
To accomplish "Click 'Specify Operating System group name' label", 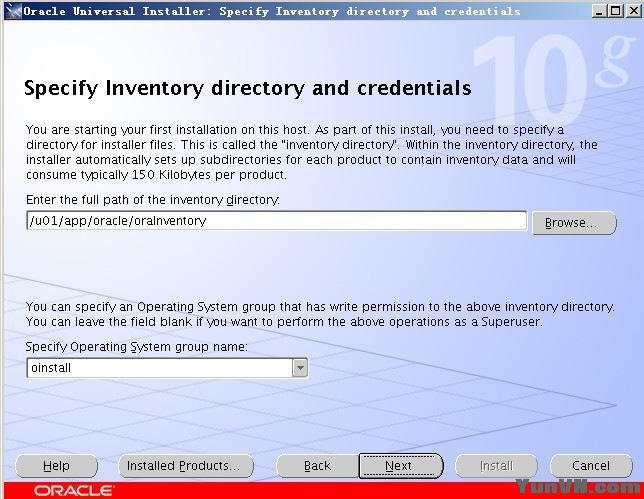I will [137, 347].
